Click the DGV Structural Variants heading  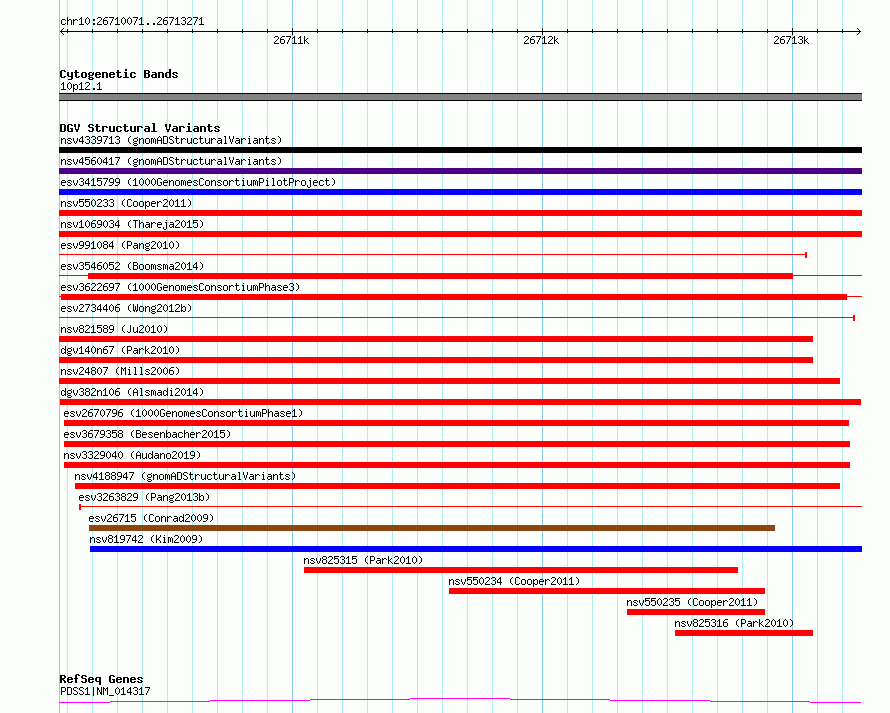[140, 128]
